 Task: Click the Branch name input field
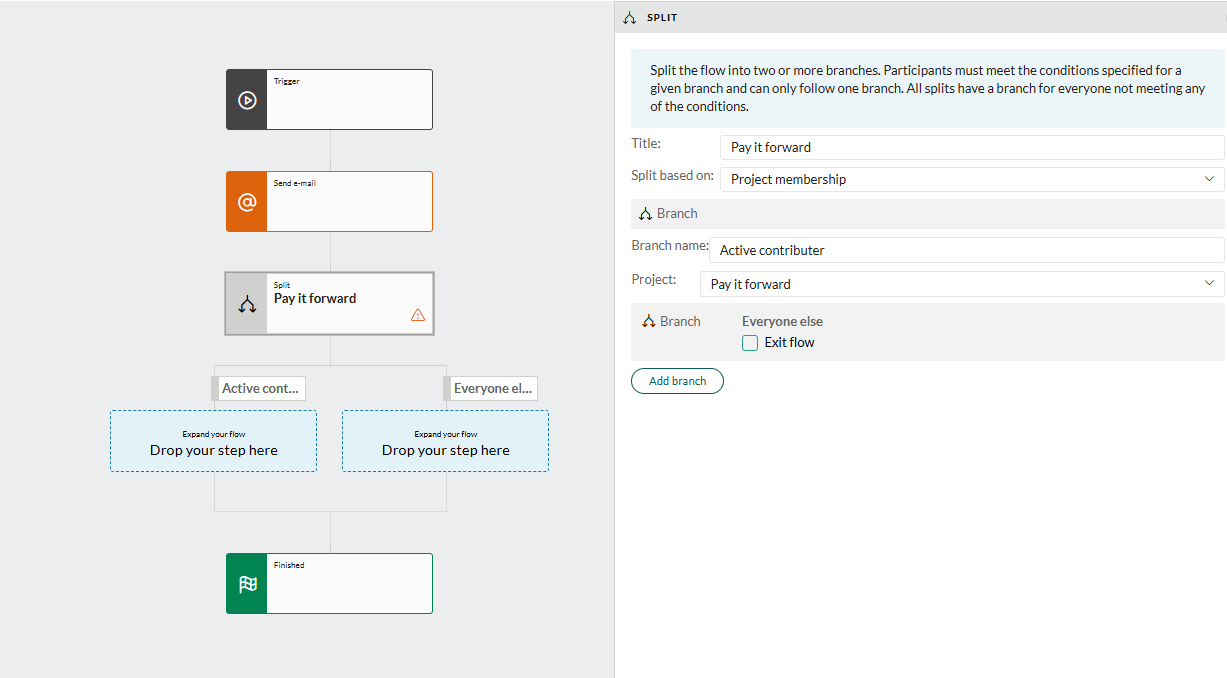tap(967, 250)
